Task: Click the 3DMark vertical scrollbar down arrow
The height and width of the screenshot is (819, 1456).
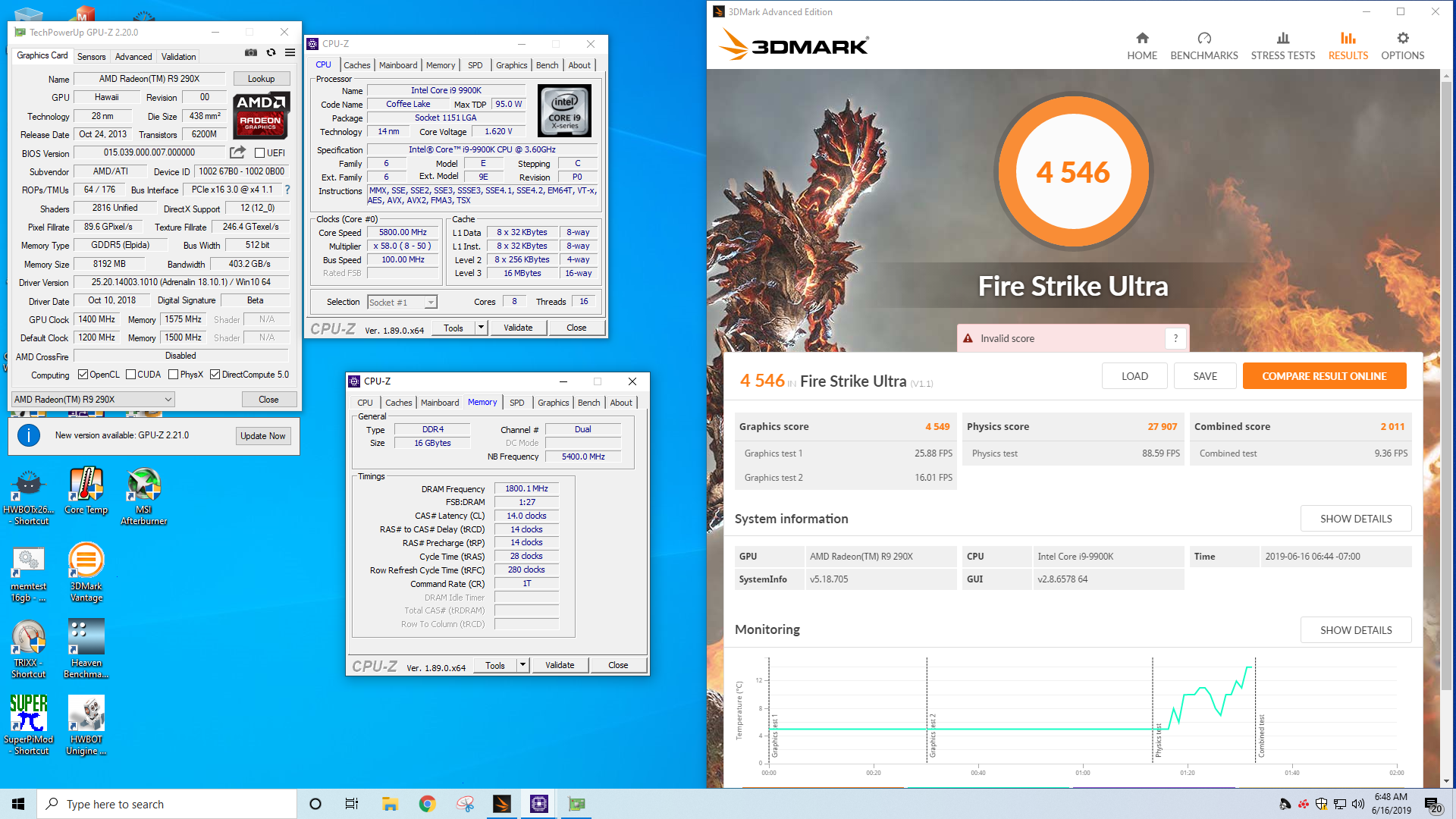Action: coord(1447,781)
